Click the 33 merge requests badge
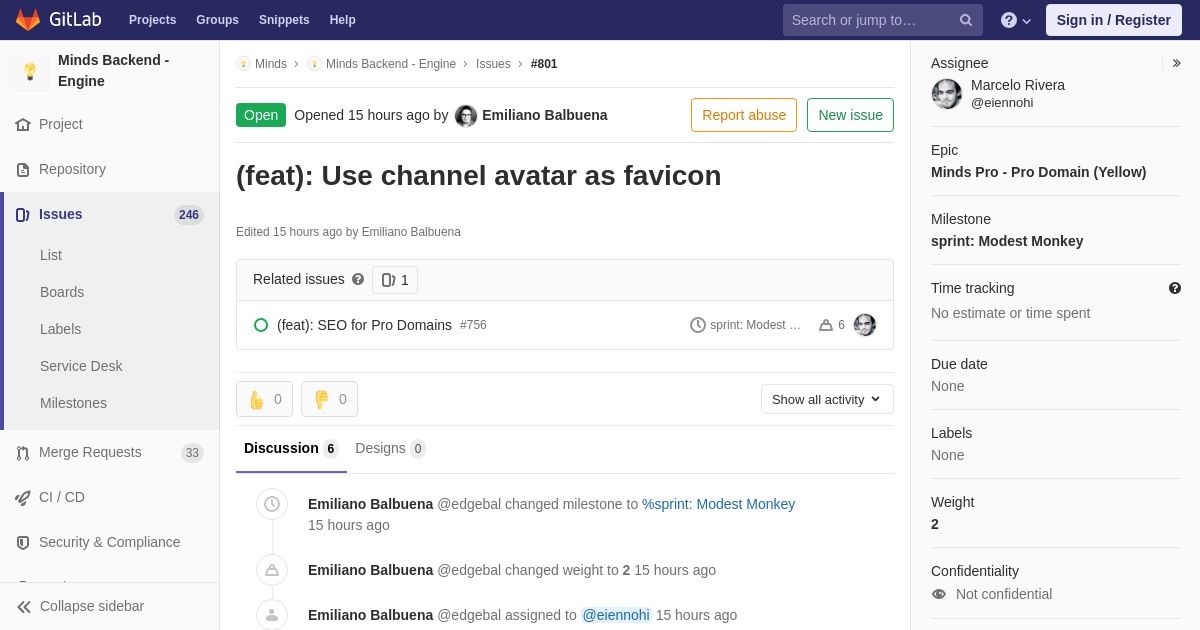Viewport: 1200px width, 630px height. click(x=192, y=453)
